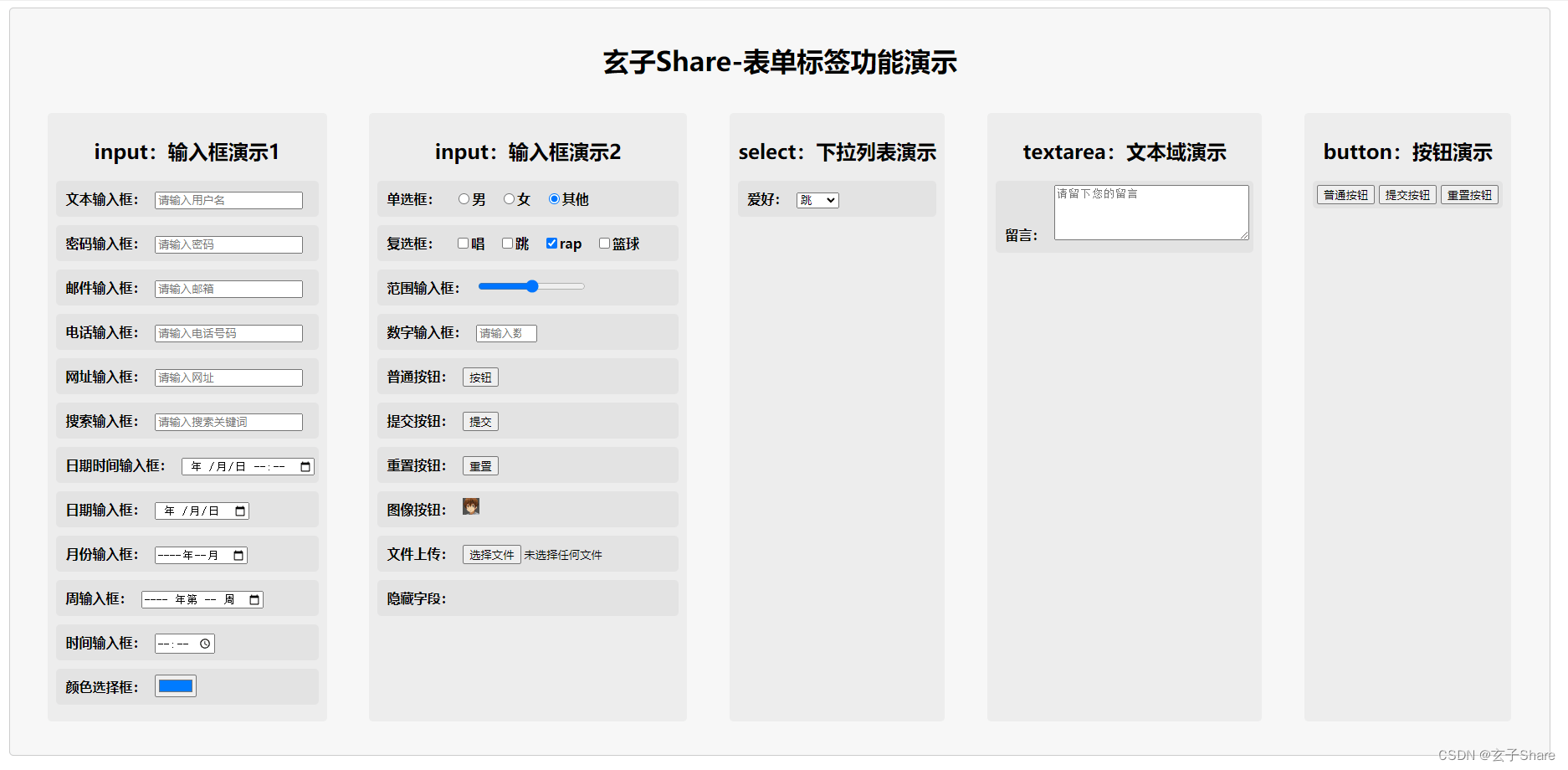Click the 按钮 normal button
The width and height of the screenshot is (1568, 770).
[x=480, y=377]
